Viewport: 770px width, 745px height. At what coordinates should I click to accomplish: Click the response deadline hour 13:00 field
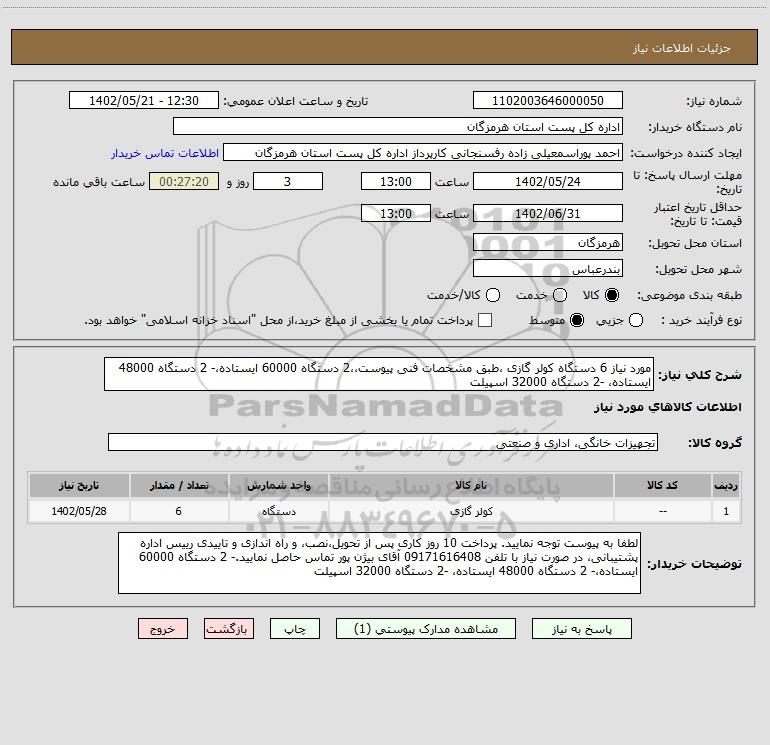coord(396,181)
